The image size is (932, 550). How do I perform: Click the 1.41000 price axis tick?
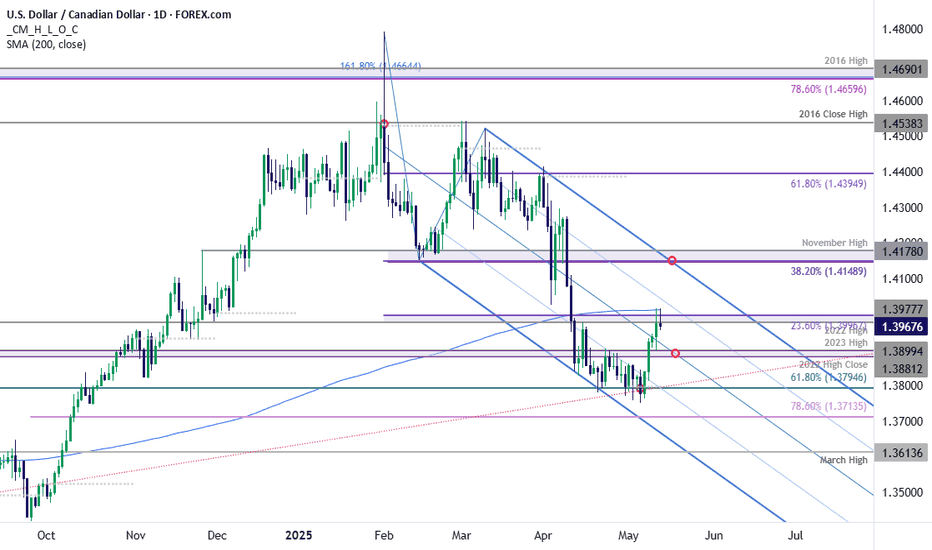pyautogui.click(x=902, y=279)
